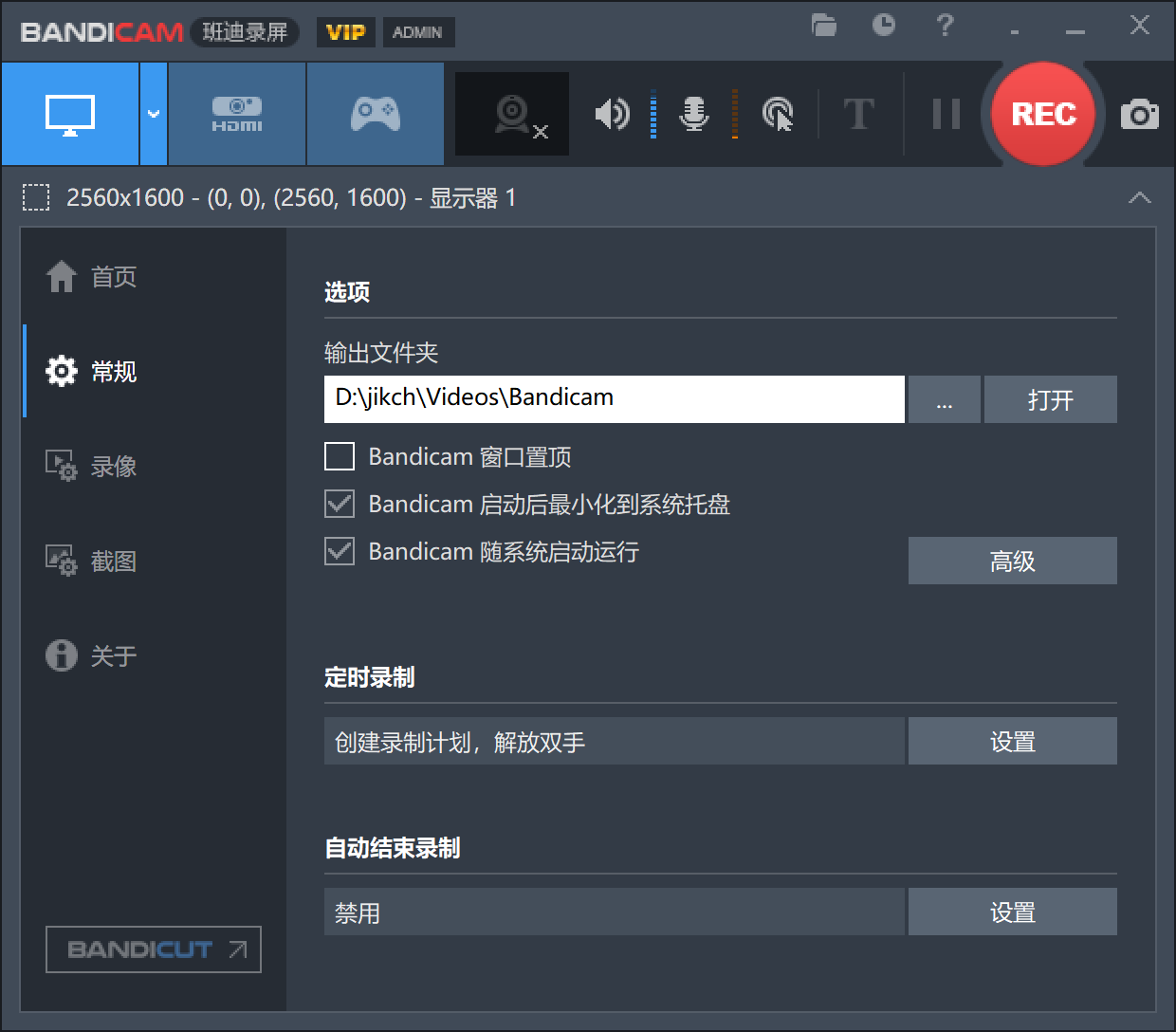Click the dashed rectangle area icon
The width and height of the screenshot is (1176, 1032).
36,197
